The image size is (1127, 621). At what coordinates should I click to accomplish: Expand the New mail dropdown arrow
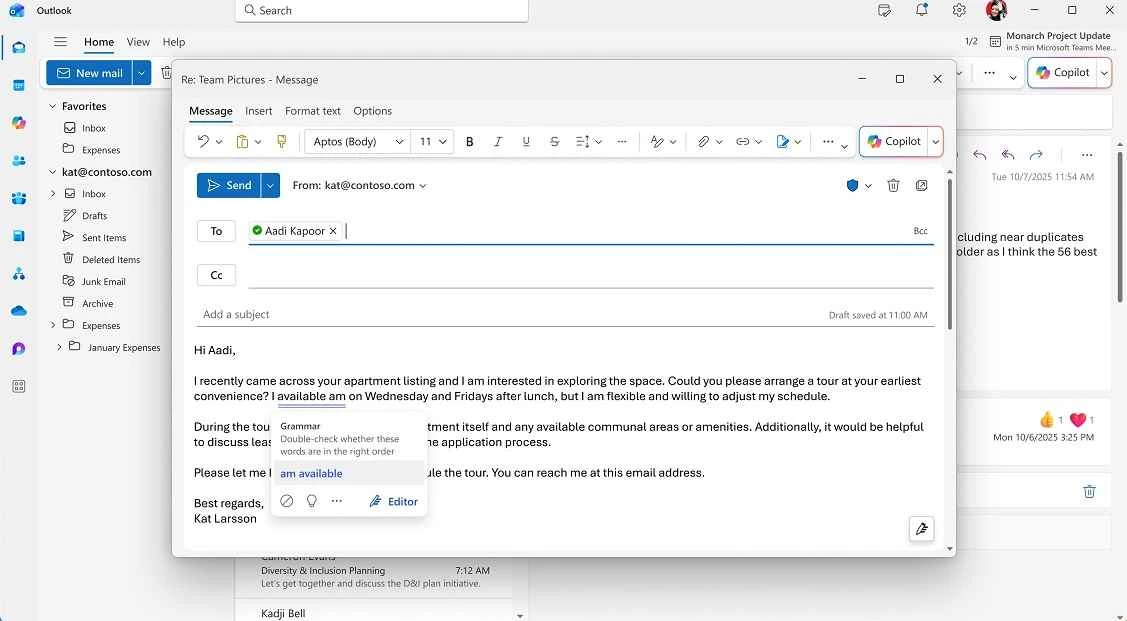point(142,73)
